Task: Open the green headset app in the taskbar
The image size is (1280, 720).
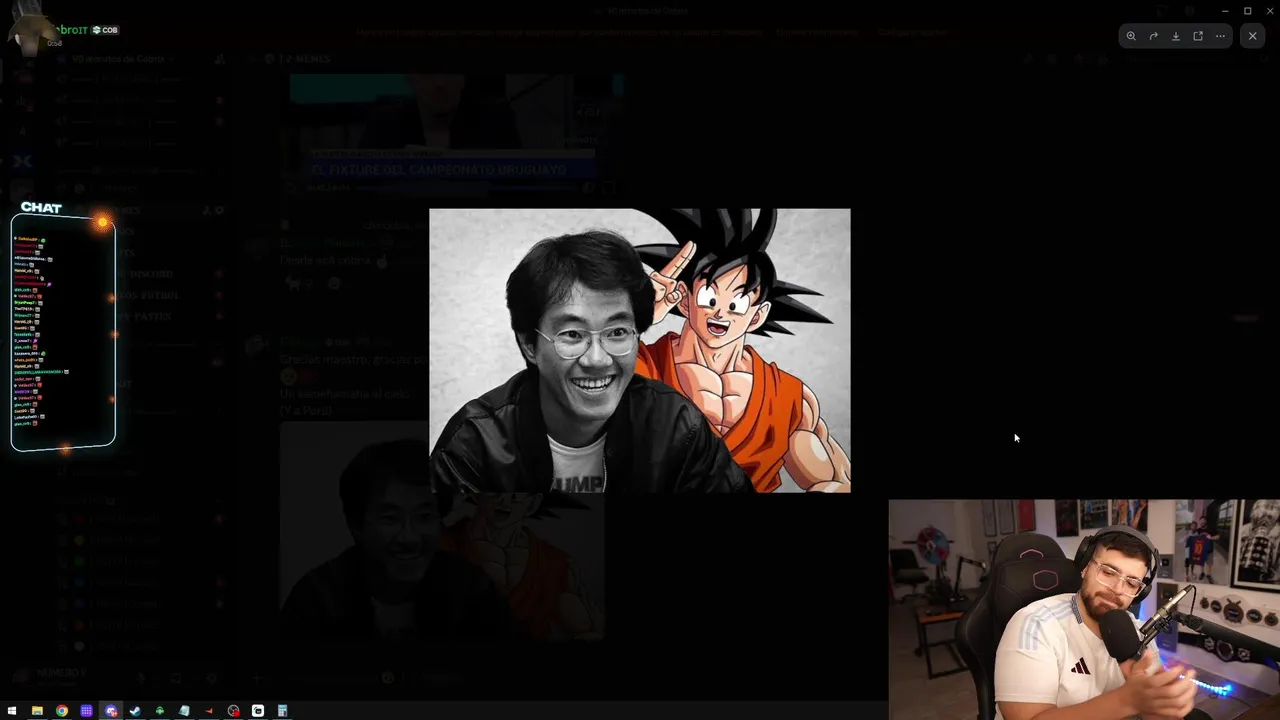Action: click(x=160, y=711)
